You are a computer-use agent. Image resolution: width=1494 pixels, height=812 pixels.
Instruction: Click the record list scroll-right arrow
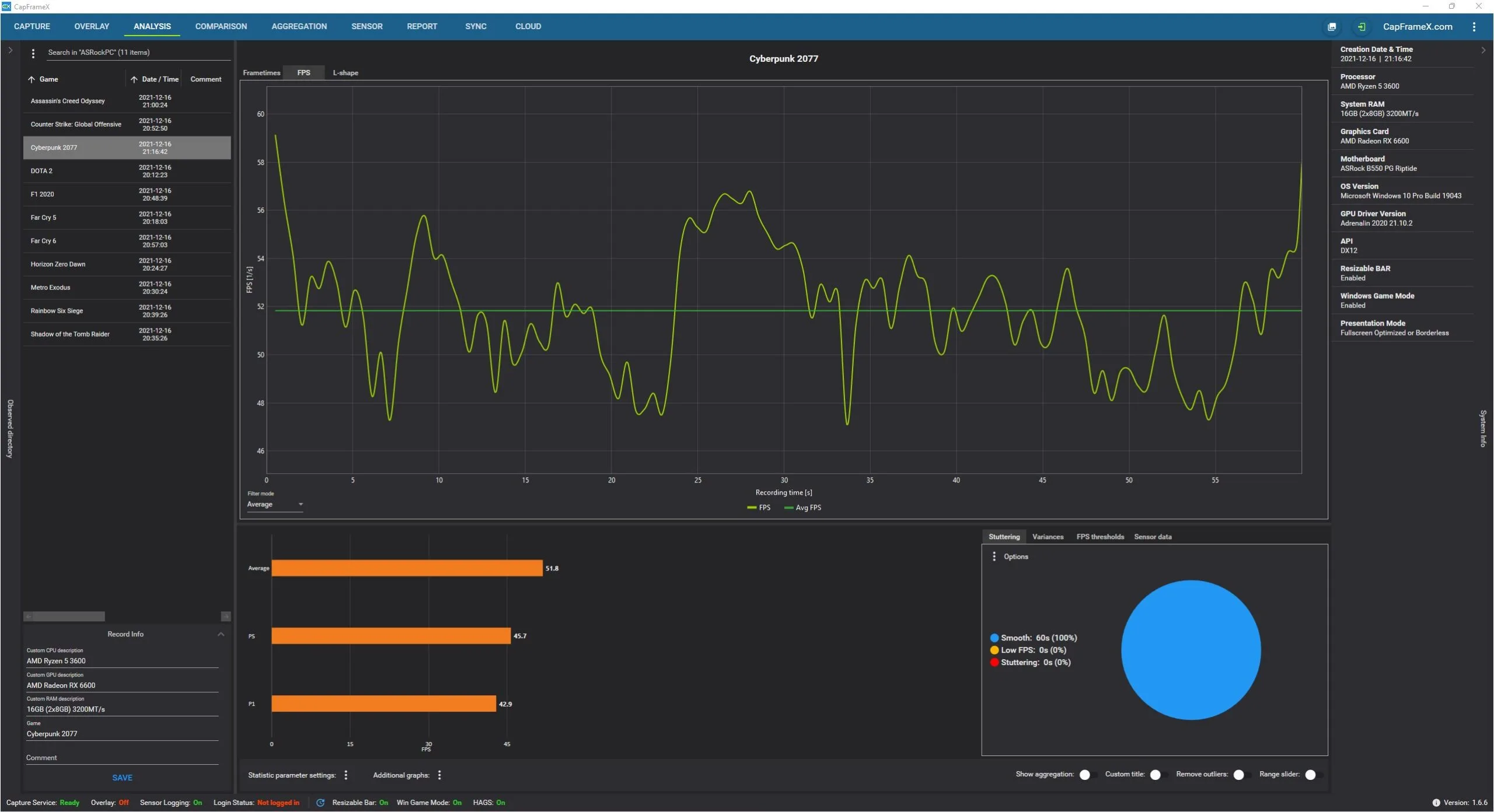coord(226,617)
